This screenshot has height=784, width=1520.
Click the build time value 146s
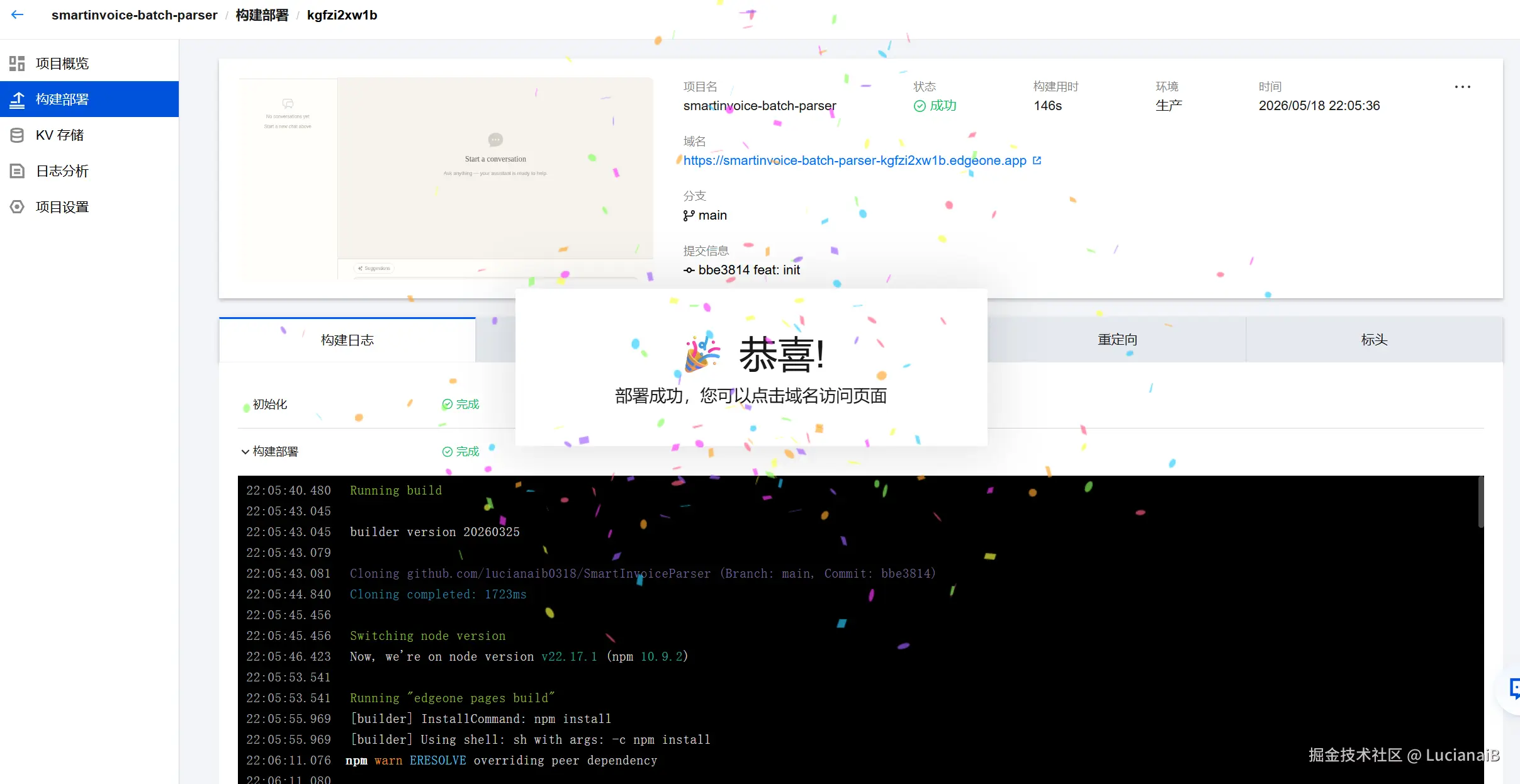(x=1048, y=106)
